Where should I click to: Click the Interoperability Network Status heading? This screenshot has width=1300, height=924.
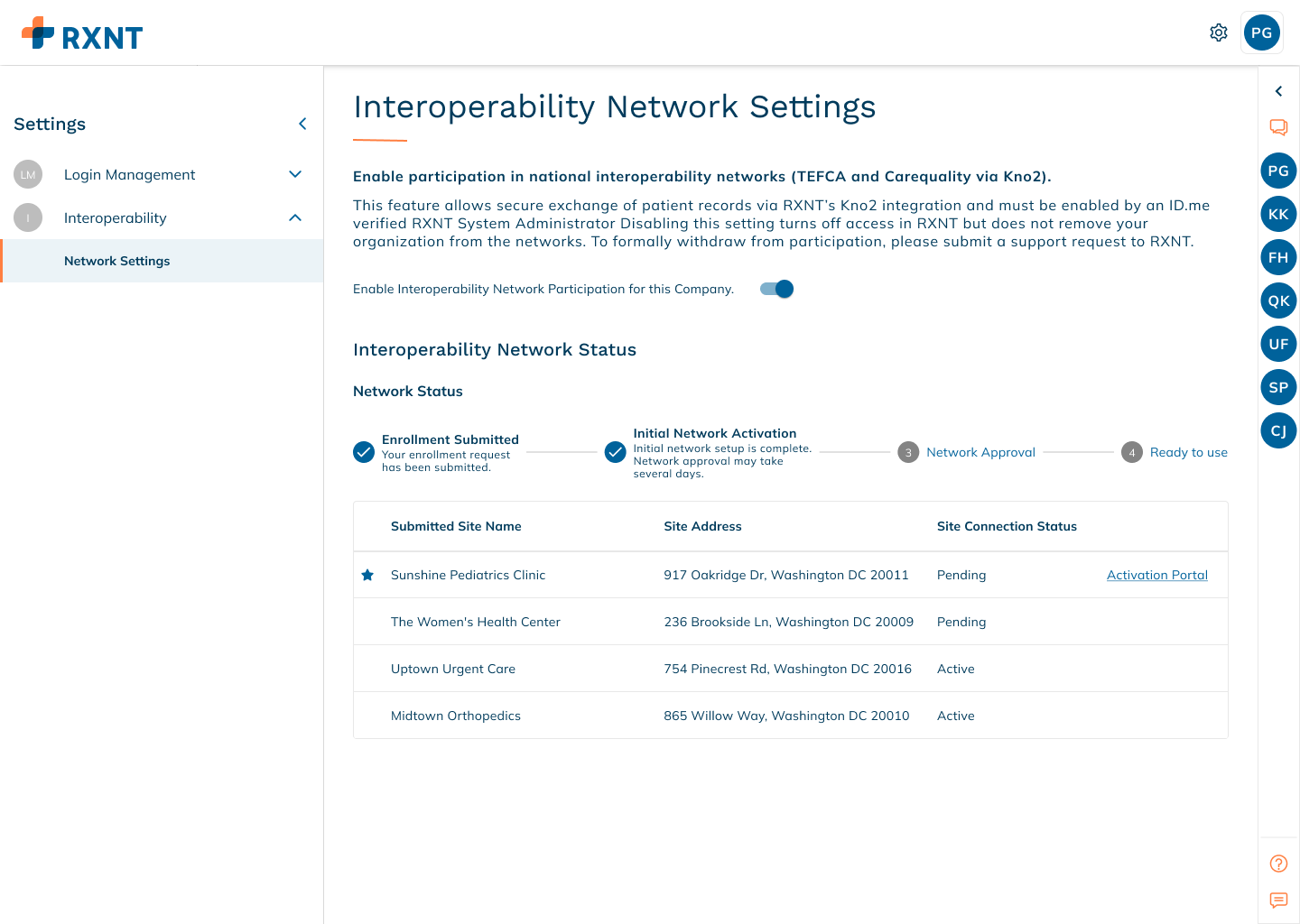point(495,349)
